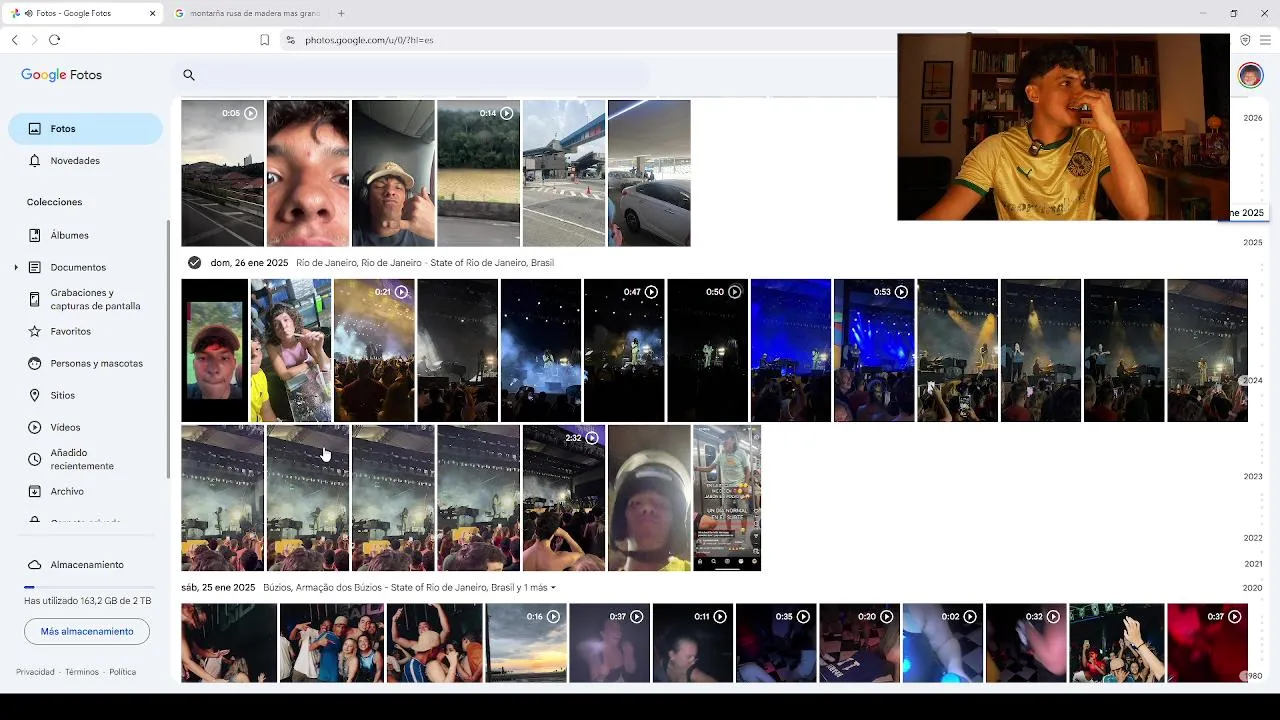Jump to 2021 on timeline scrubber

(x=1253, y=564)
